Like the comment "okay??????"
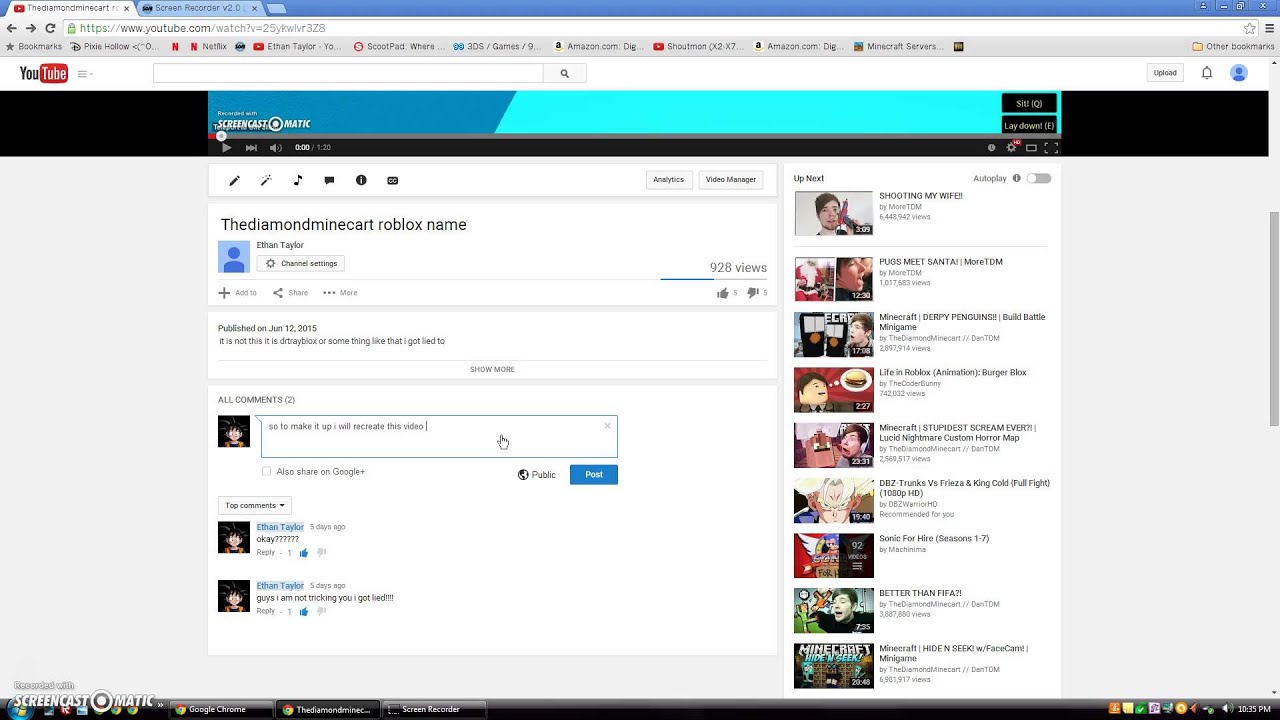Image resolution: width=1280 pixels, height=720 pixels. pos(303,553)
